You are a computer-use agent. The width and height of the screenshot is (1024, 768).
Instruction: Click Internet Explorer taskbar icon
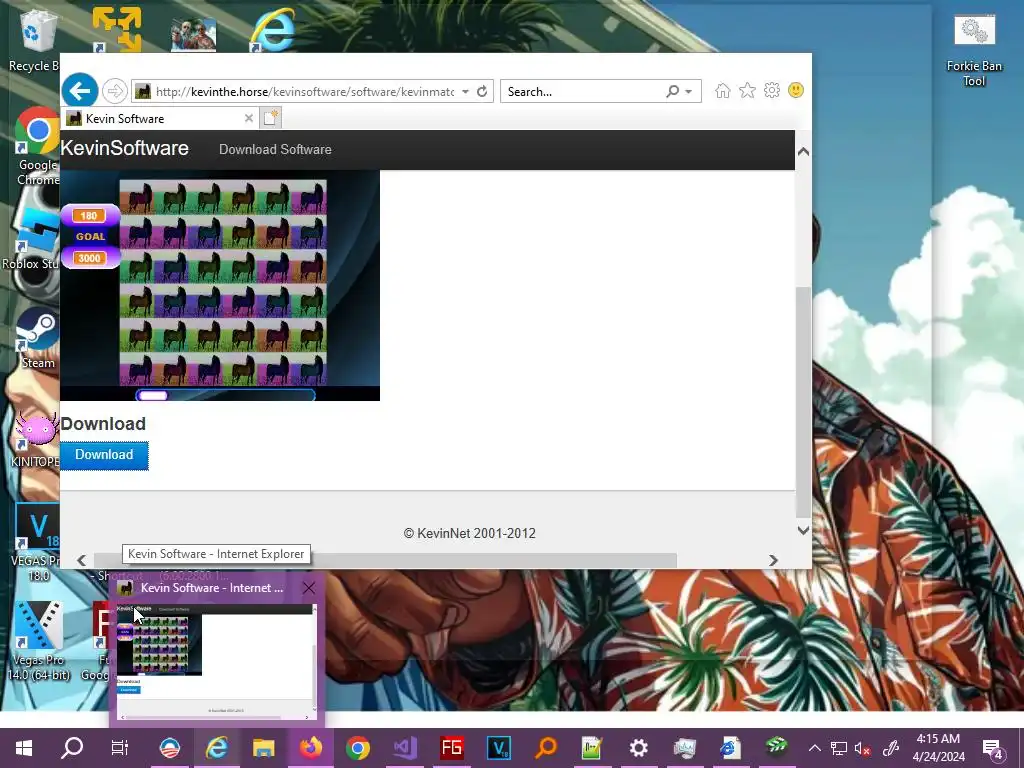[217, 748]
